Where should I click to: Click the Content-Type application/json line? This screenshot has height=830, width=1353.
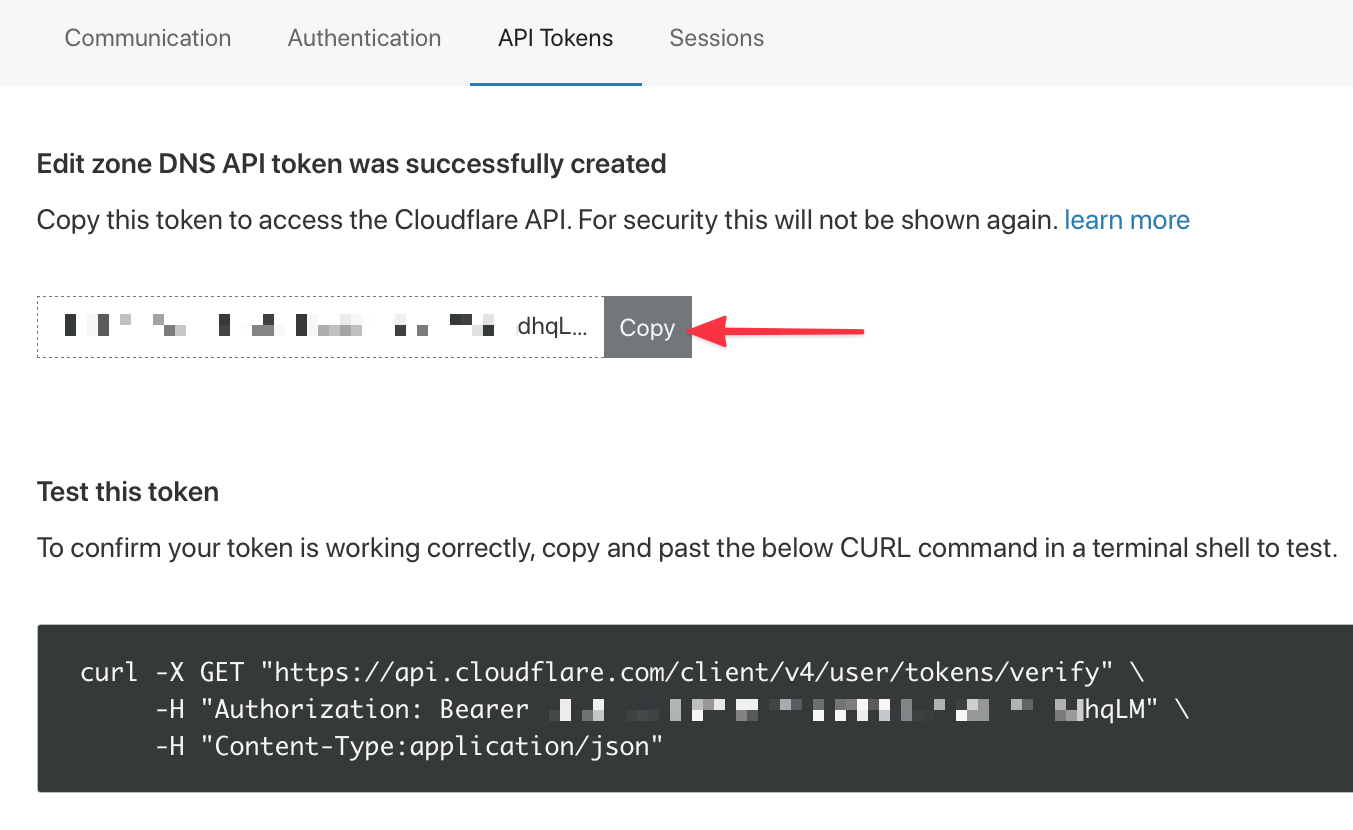[x=409, y=746]
